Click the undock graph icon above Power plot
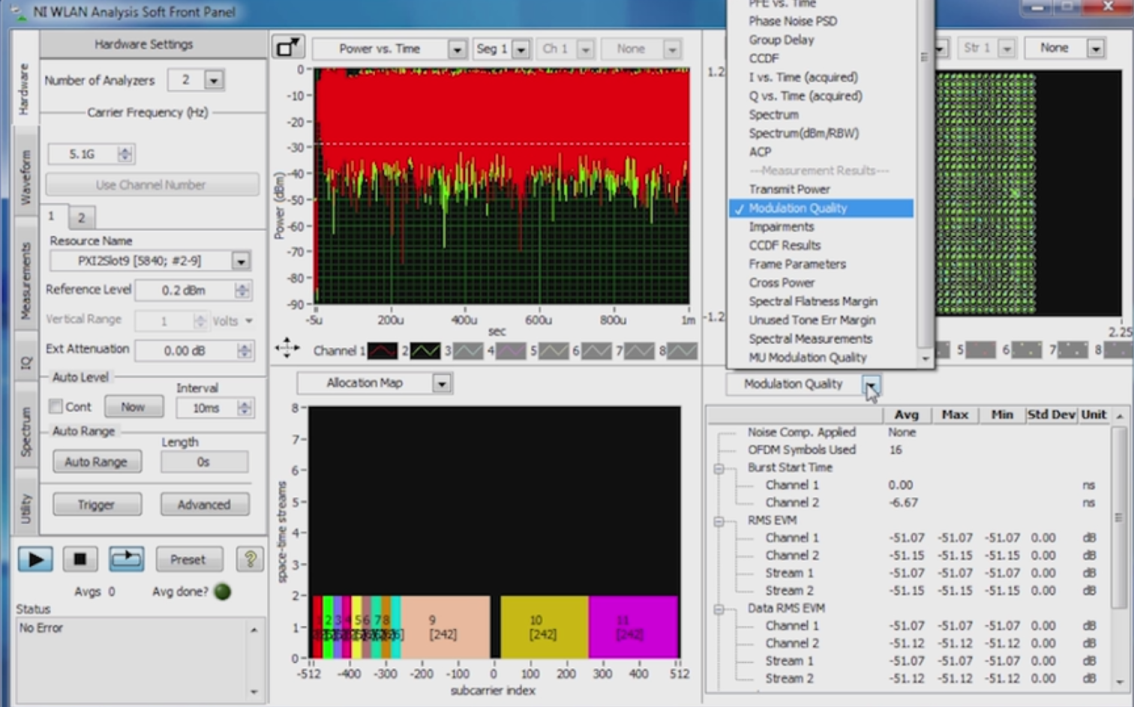 tap(288, 48)
